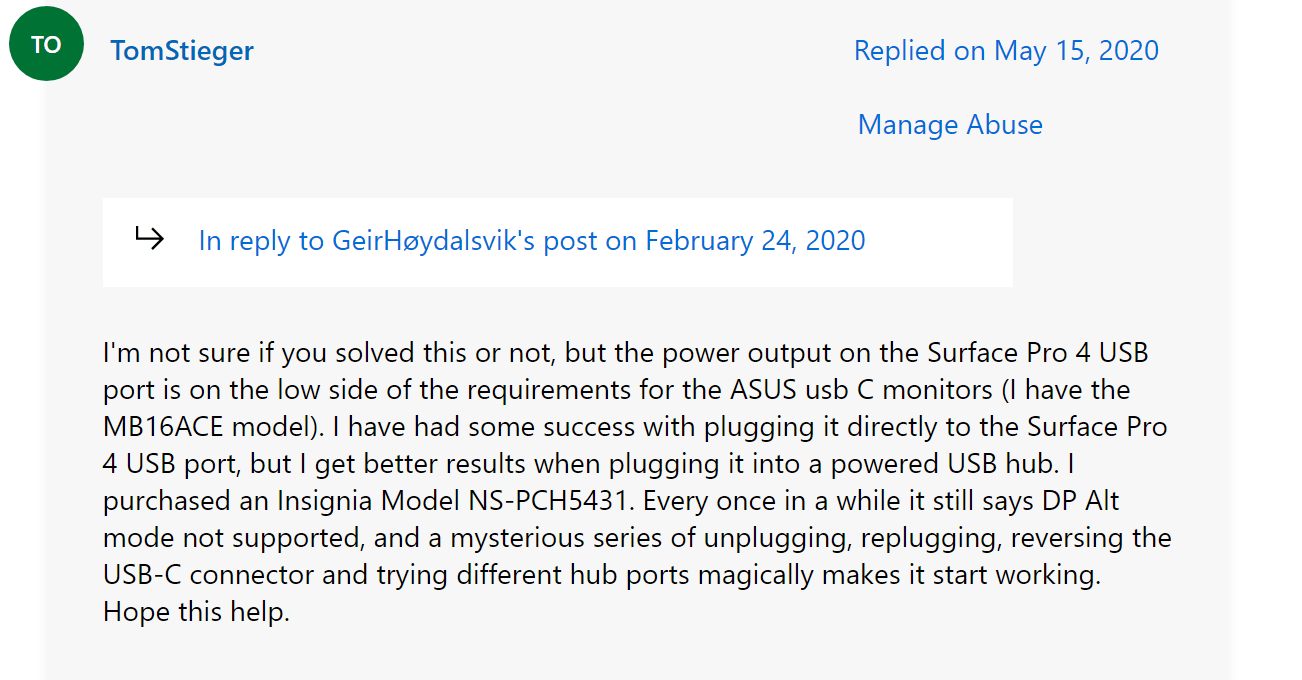Click the phrase powered USB hub

click(1011, 464)
